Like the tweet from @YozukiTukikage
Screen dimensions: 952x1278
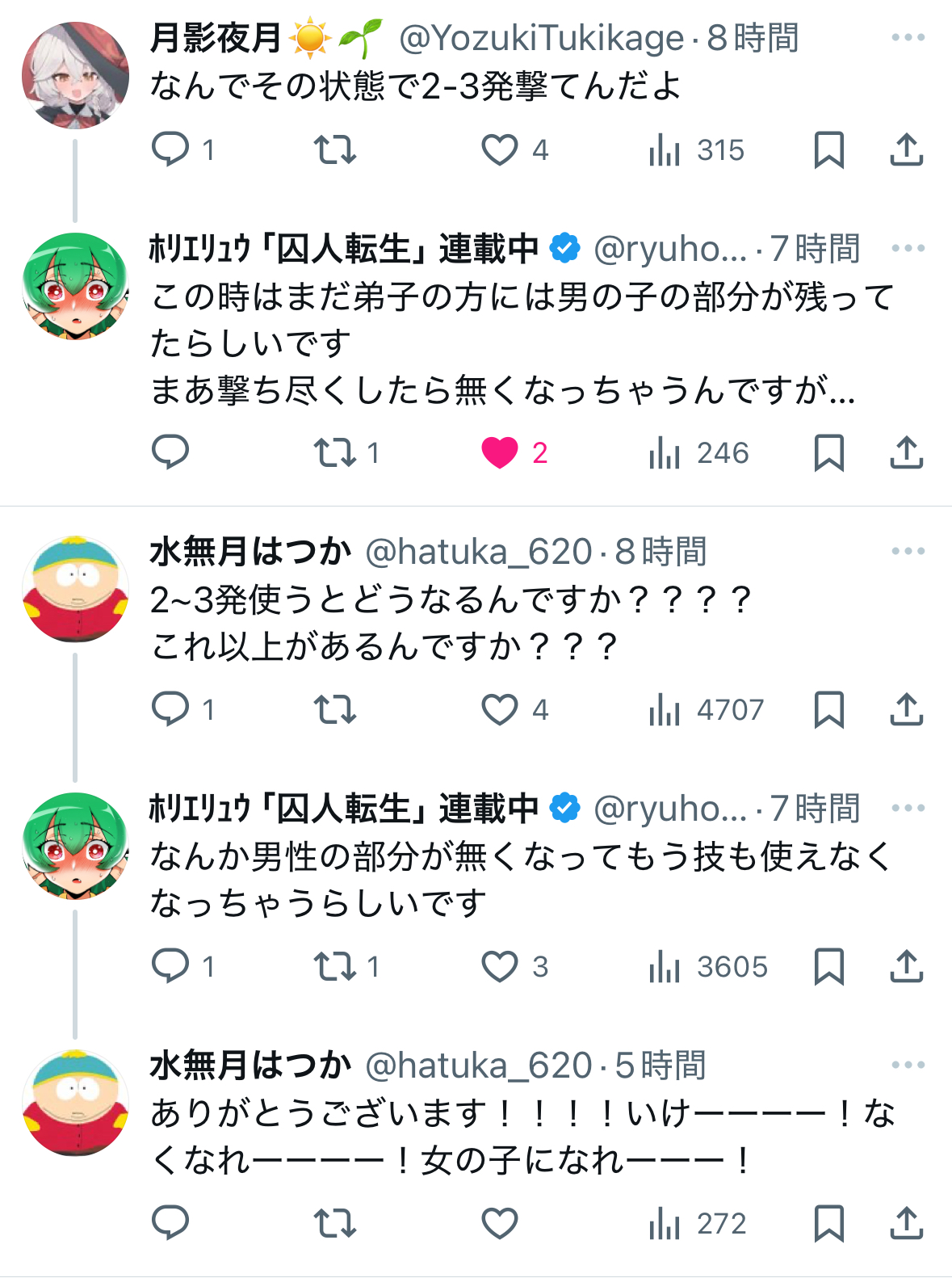point(500,149)
